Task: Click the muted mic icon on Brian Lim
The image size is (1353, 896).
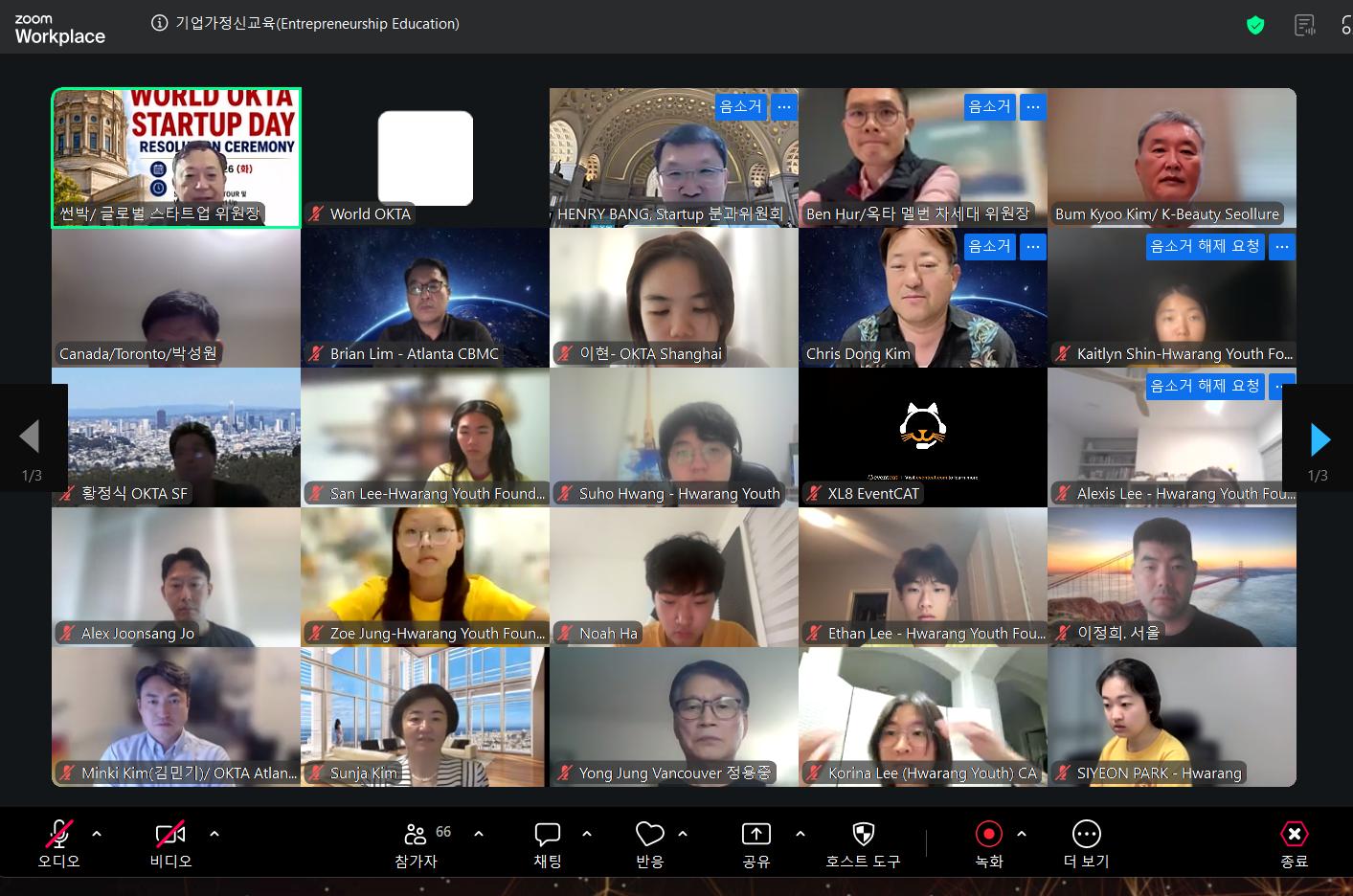Action: 316,354
